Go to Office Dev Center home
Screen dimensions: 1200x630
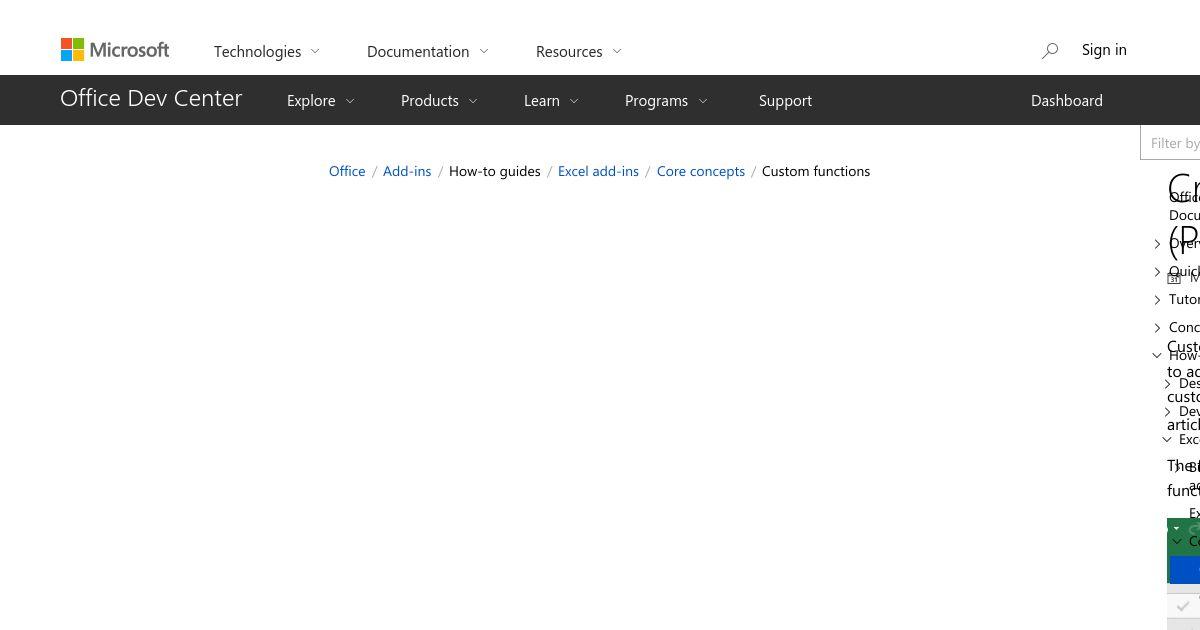coord(151,98)
